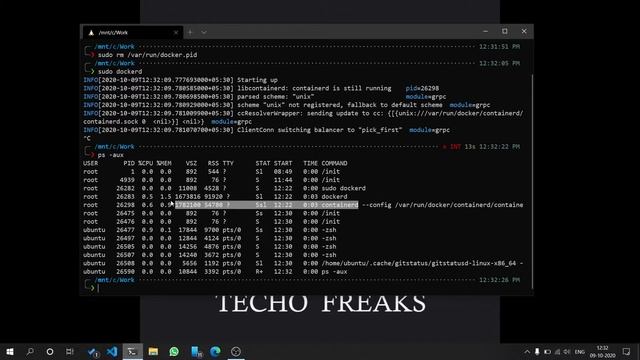Open WhatsApp from taskbar
Viewport: 640px width, 360px height.
pyautogui.click(x=174, y=351)
